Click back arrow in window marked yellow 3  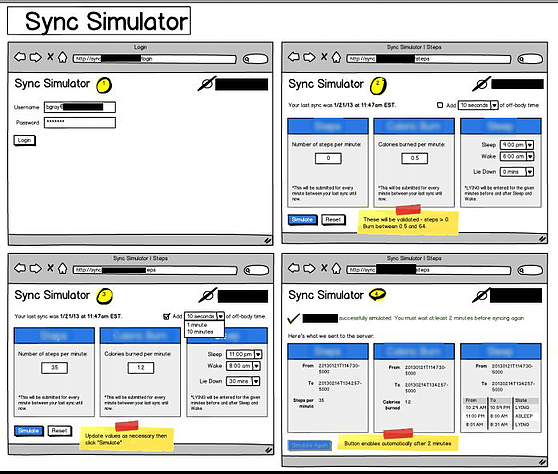(x=20, y=268)
